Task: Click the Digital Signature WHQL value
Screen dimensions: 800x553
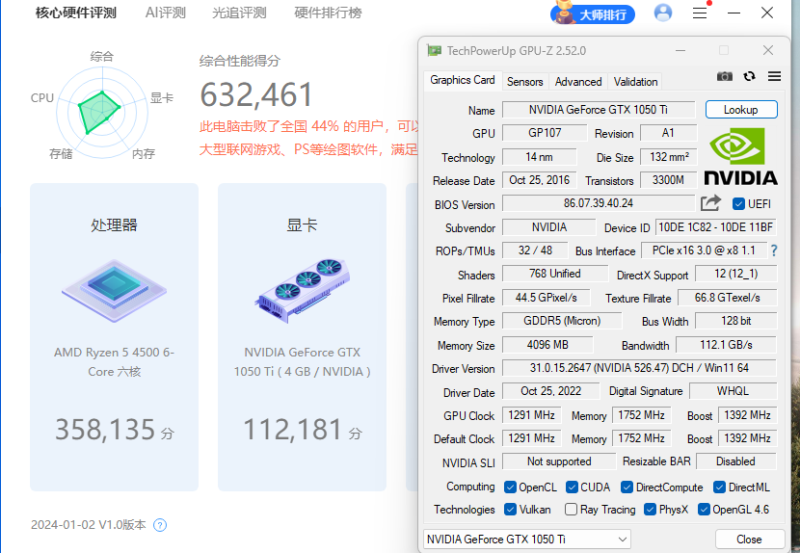Action: pyautogui.click(x=733, y=391)
